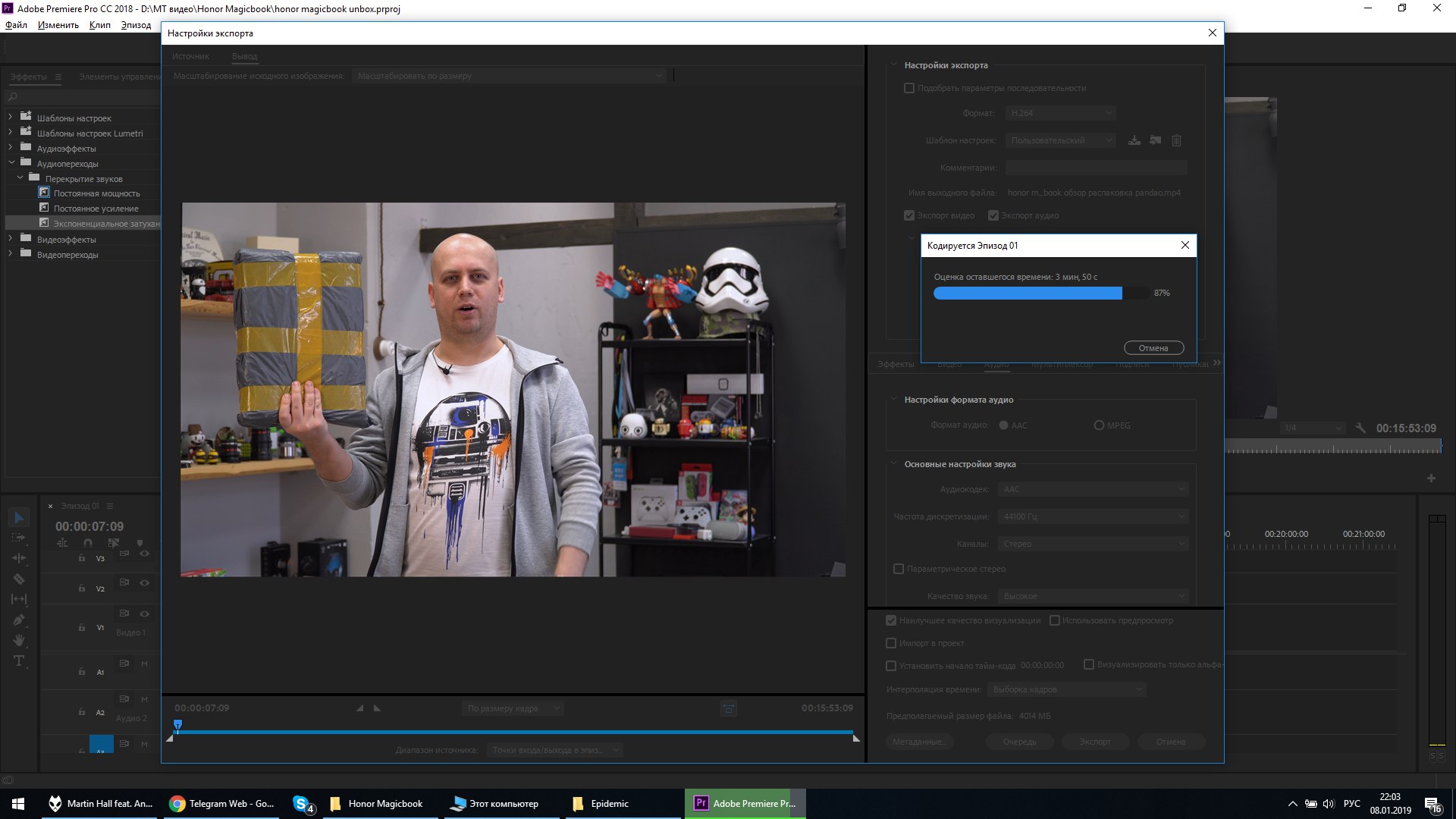Open the По размеру кадра zoom dropdown
This screenshot has width=1456, height=819.
[513, 708]
